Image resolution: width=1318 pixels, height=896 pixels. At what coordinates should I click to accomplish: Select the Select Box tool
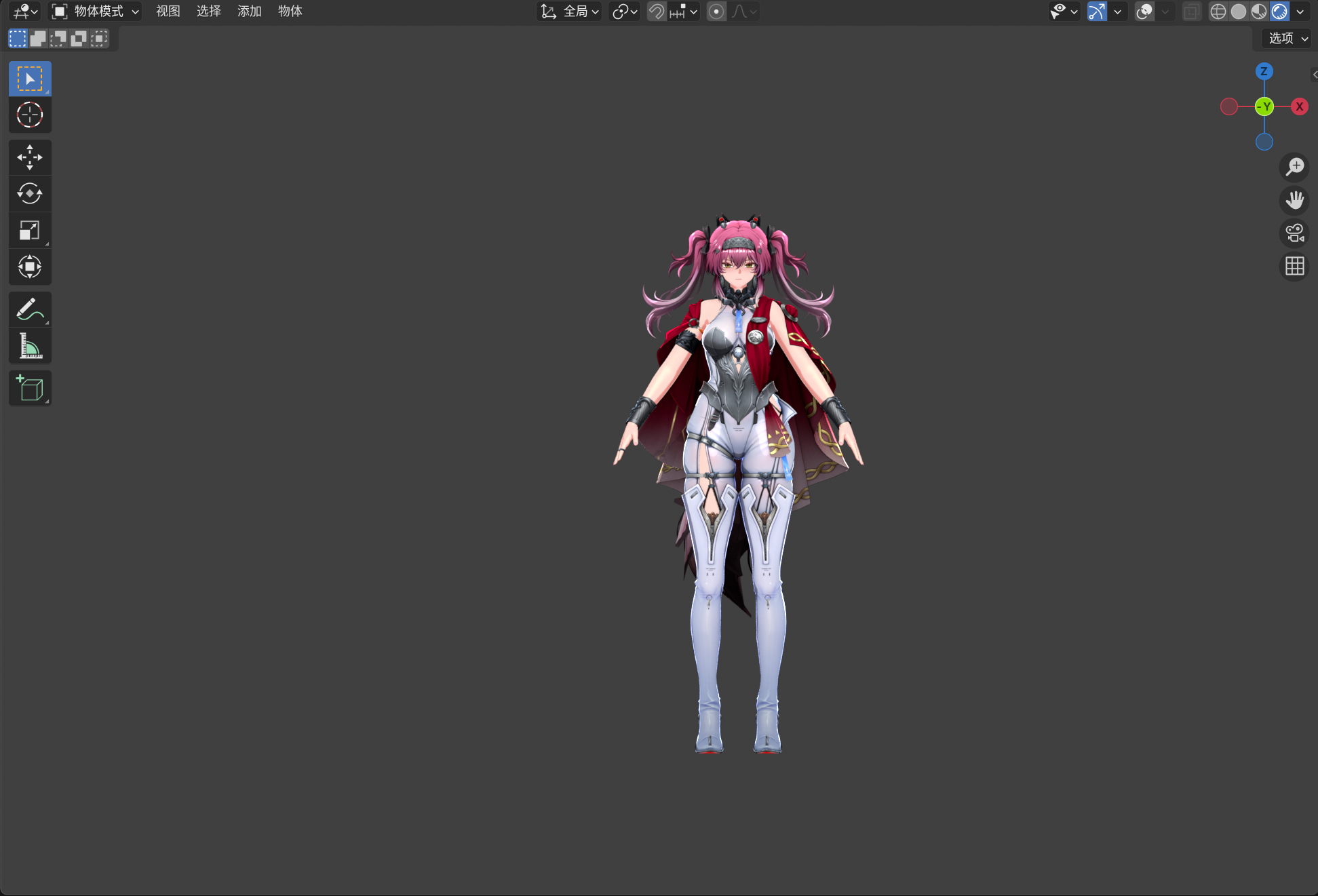coord(30,79)
